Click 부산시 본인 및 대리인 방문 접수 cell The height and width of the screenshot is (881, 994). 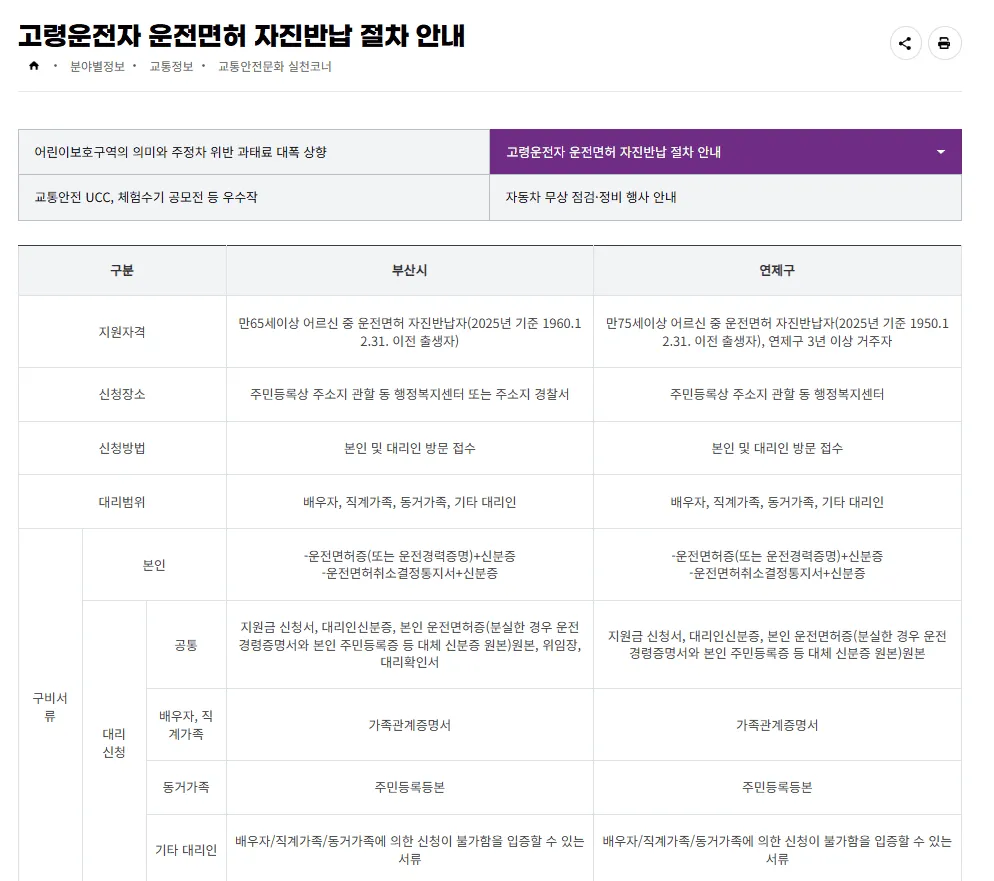tap(410, 448)
